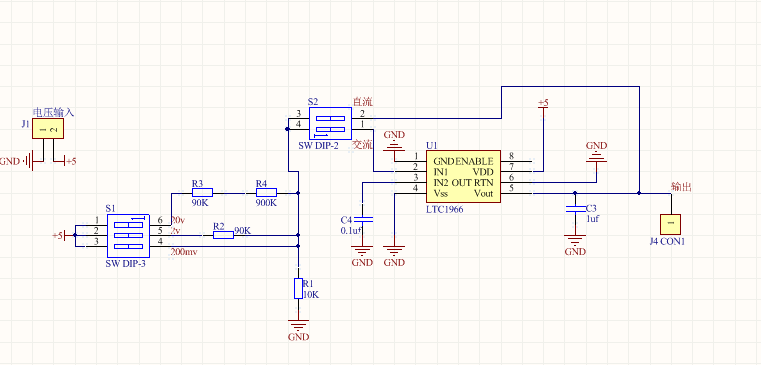Click the 200mv label beside S1
This screenshot has height=365, width=761.
(x=183, y=252)
